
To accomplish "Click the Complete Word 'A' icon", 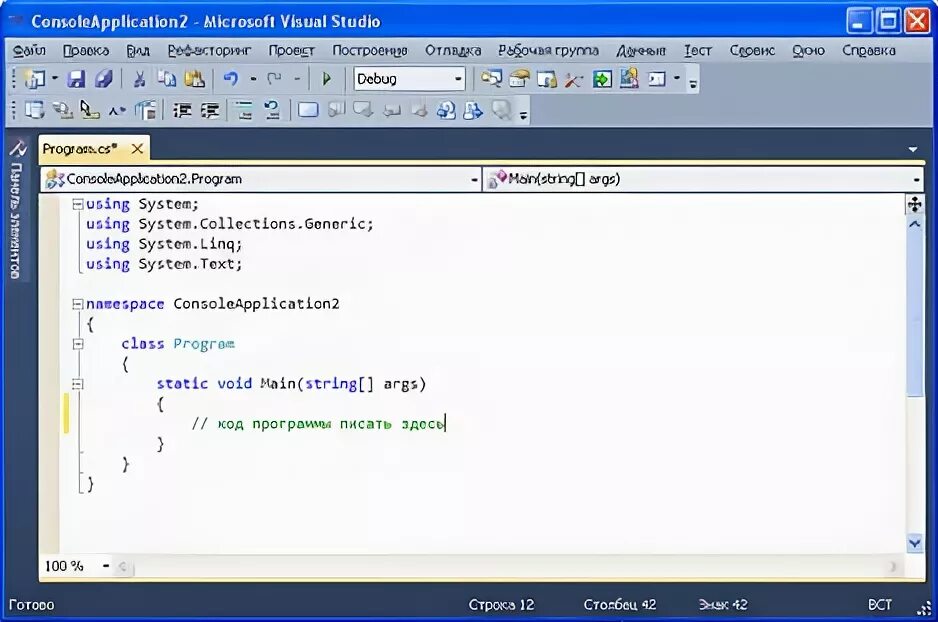I will tap(117, 111).
